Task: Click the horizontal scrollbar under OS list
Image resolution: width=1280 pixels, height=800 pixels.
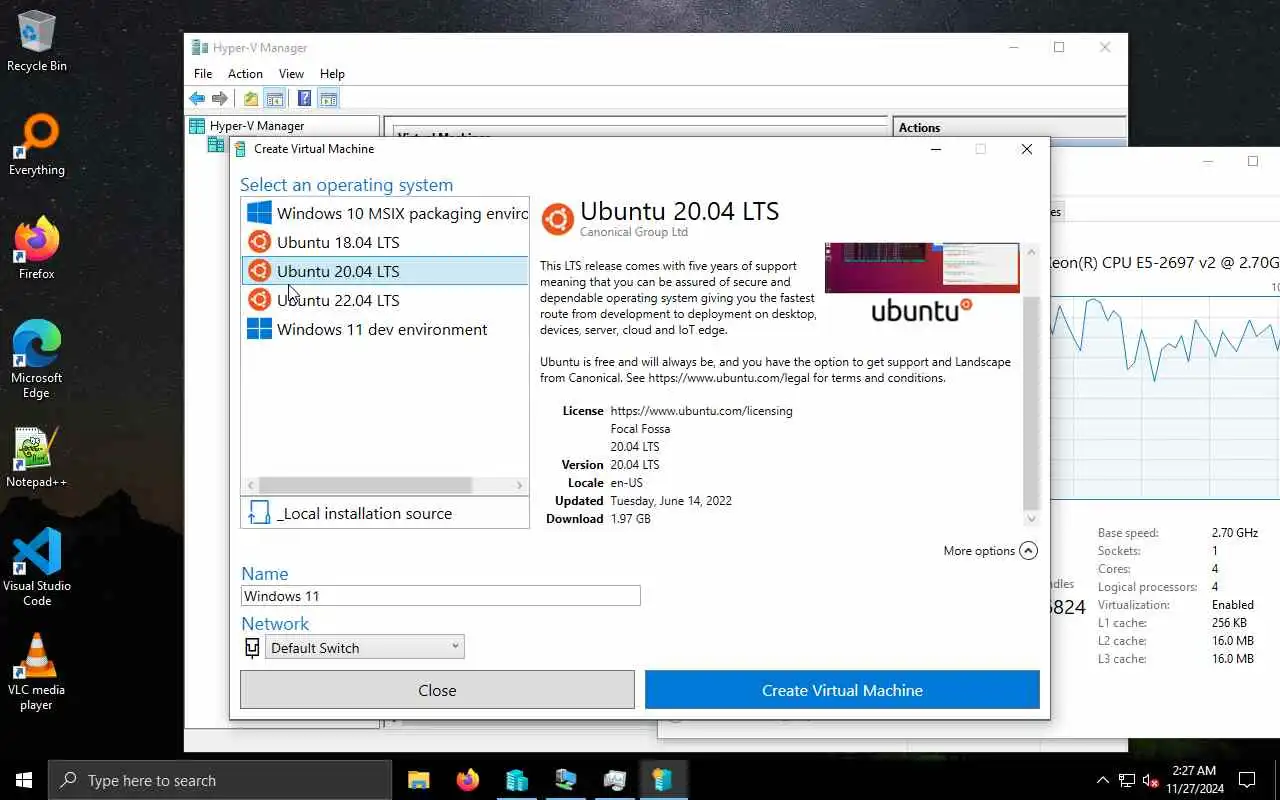Action: 365,485
